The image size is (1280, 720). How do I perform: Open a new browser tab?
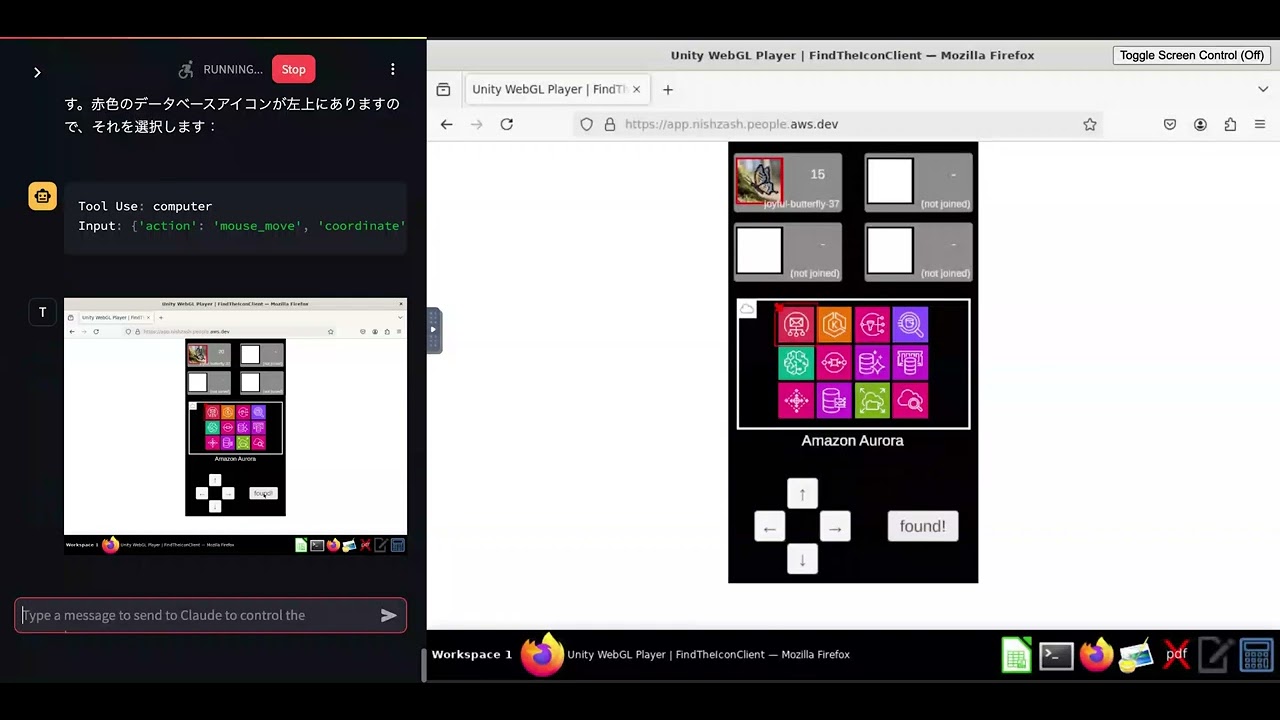coord(667,89)
